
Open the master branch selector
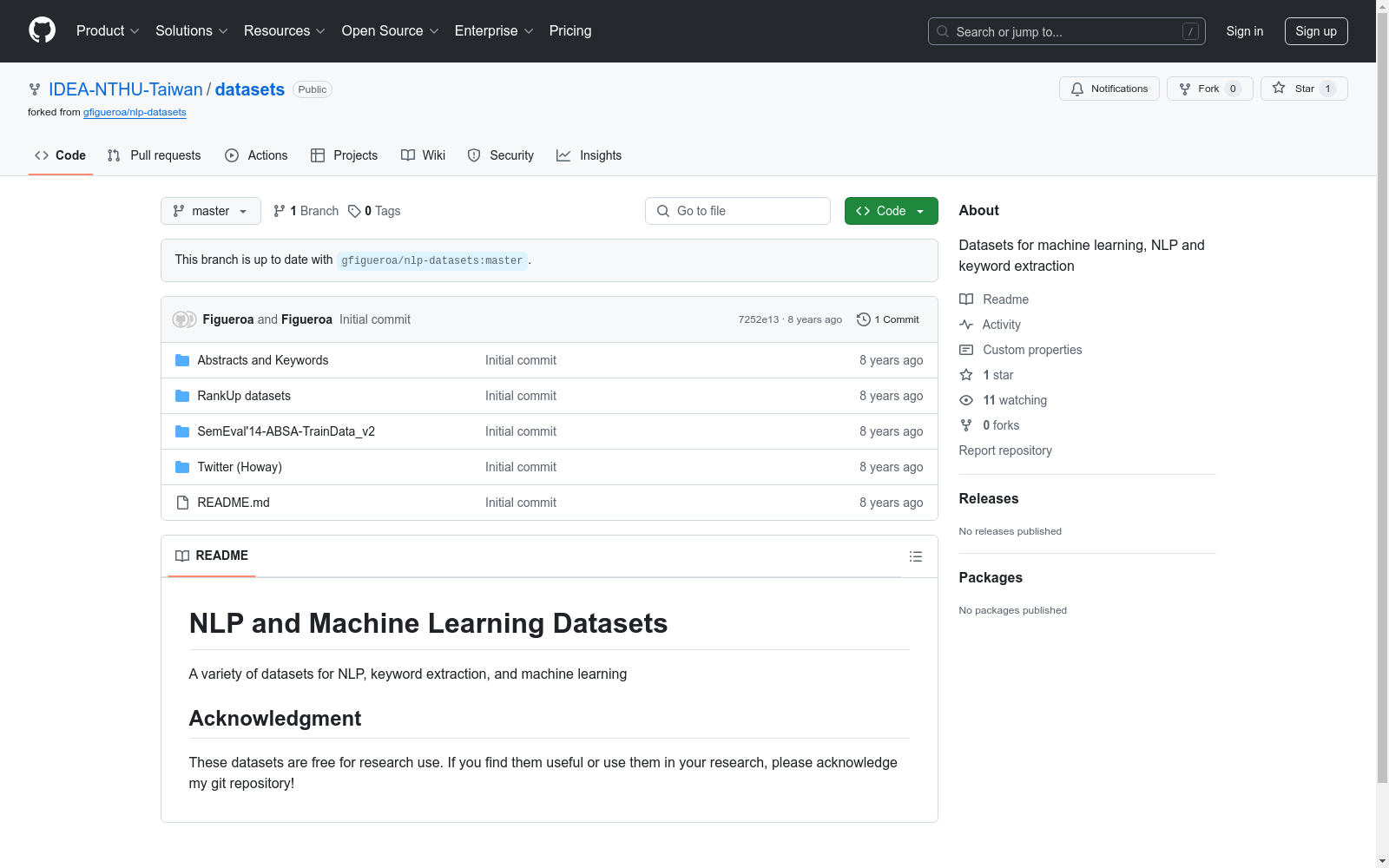click(211, 211)
